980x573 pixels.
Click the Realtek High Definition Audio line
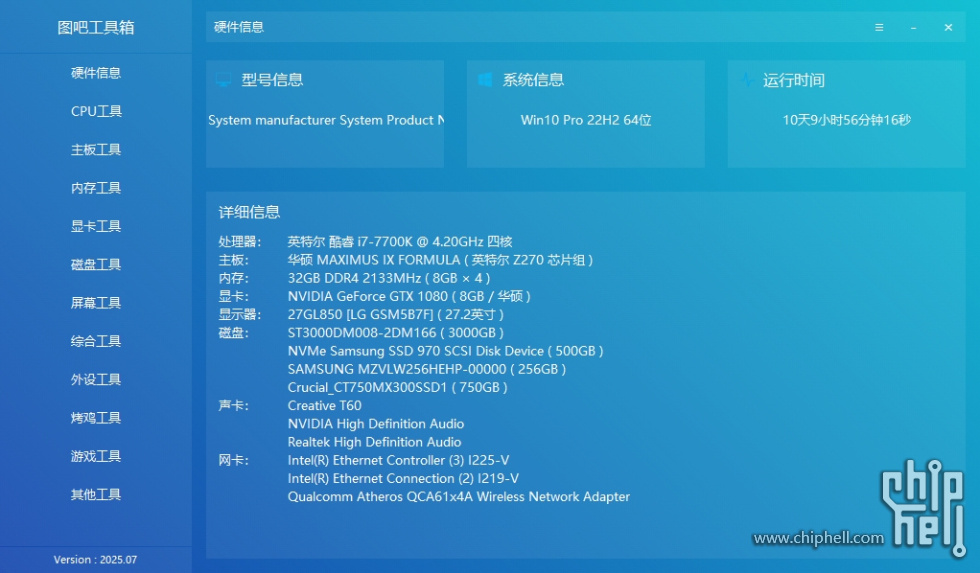point(374,442)
